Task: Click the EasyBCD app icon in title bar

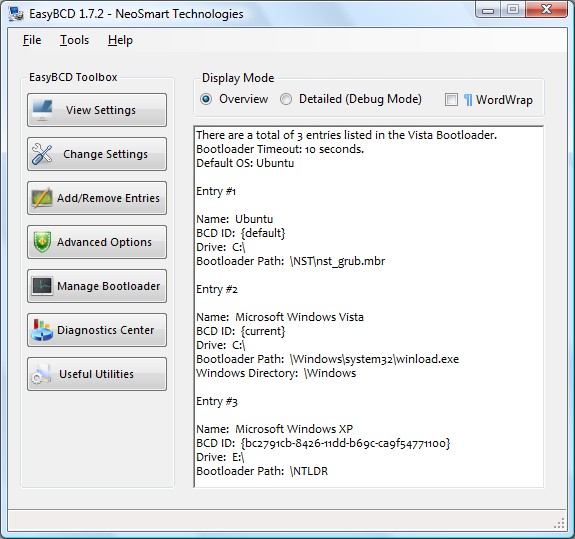Action: coord(16,14)
